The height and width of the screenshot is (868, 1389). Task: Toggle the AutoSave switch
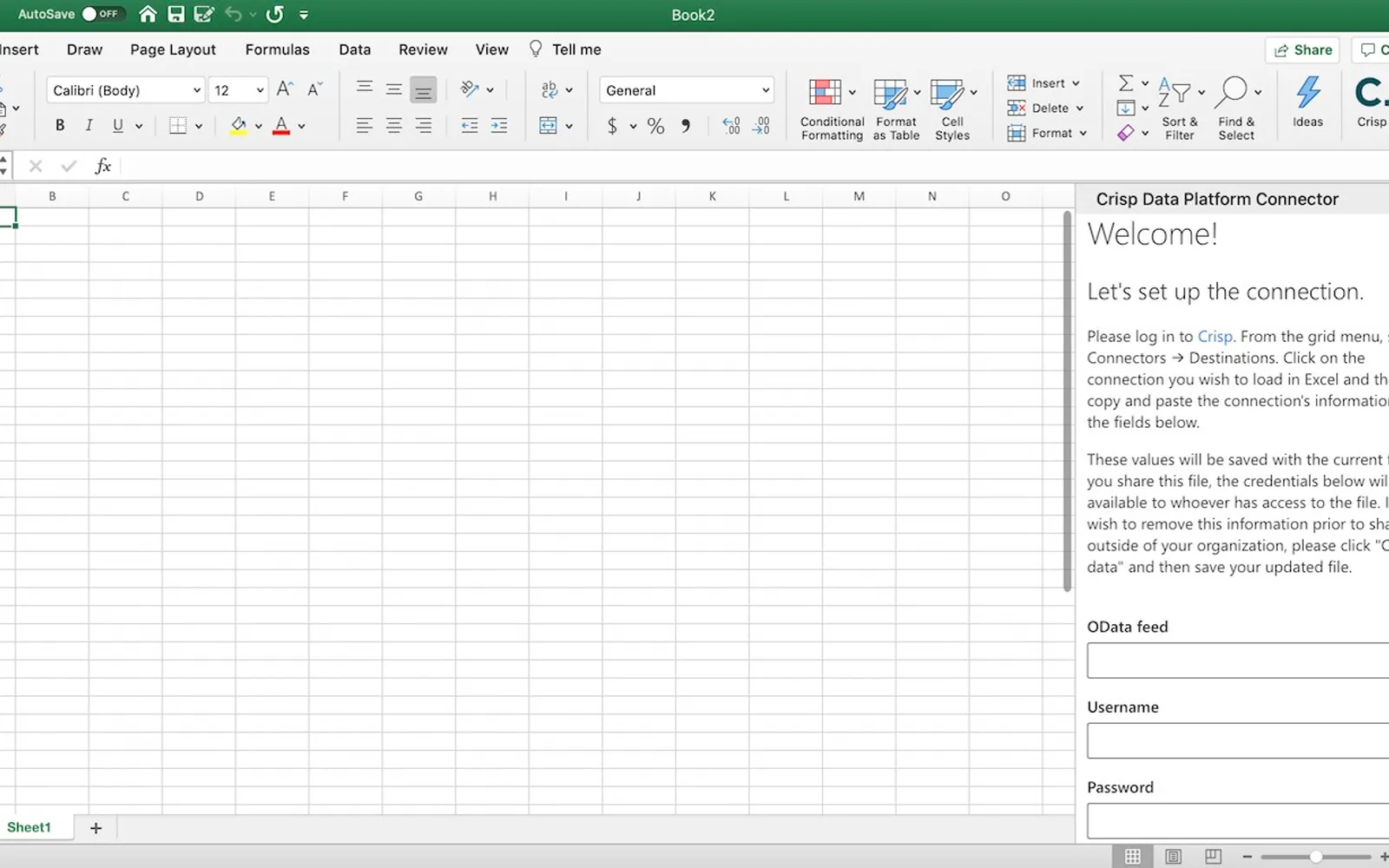click(102, 14)
